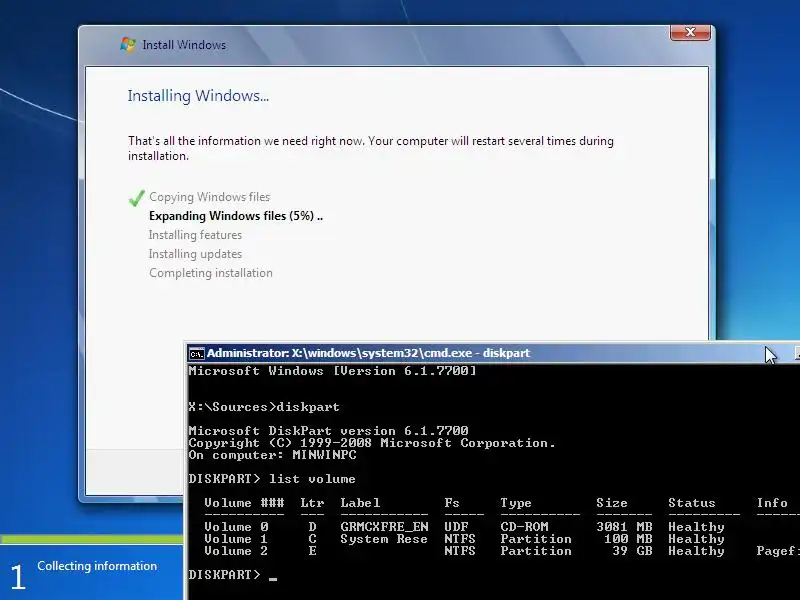Screen dimensions: 800x600
Task: Click the 'Volume 2' row in diskpart output
Action: coord(502,551)
